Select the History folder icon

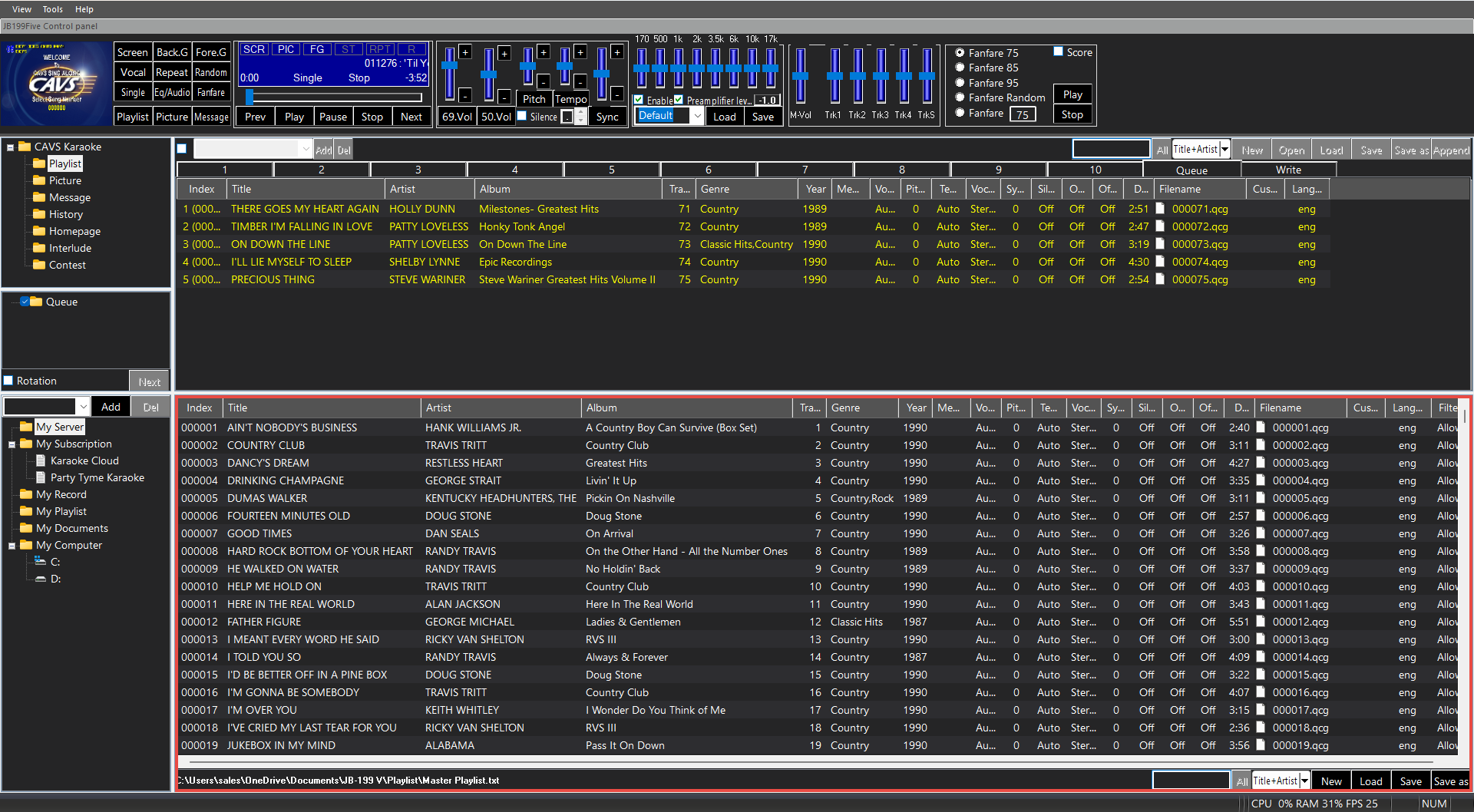pos(39,214)
